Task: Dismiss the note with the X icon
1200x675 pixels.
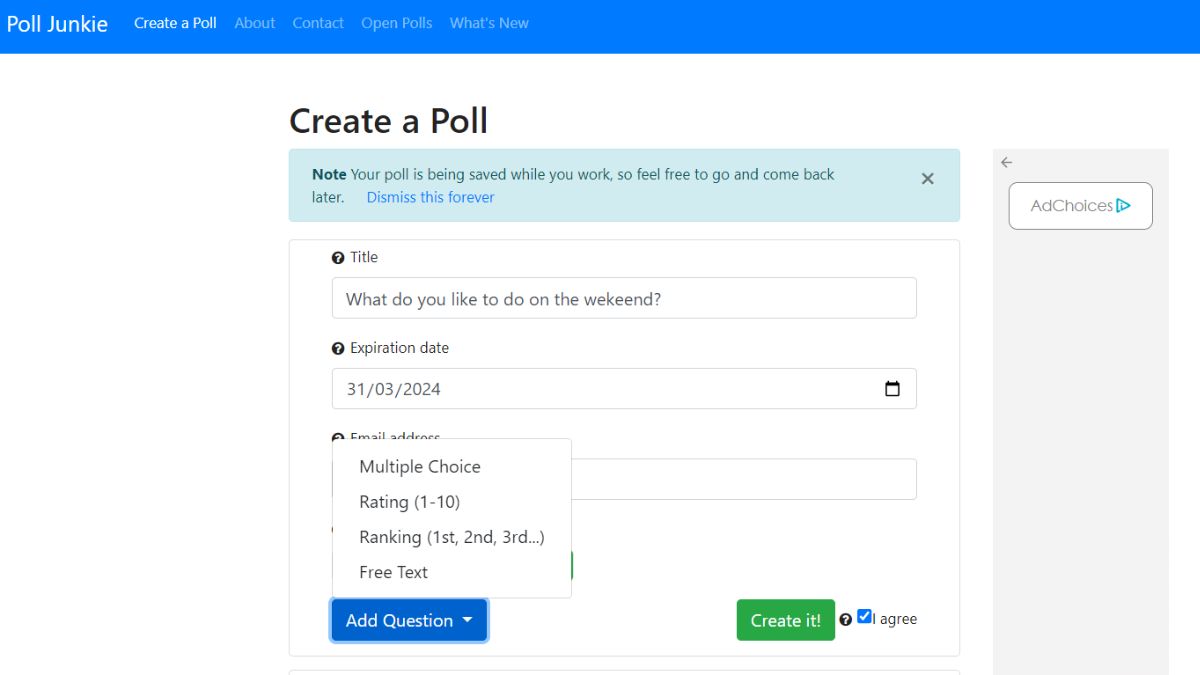Action: point(927,179)
